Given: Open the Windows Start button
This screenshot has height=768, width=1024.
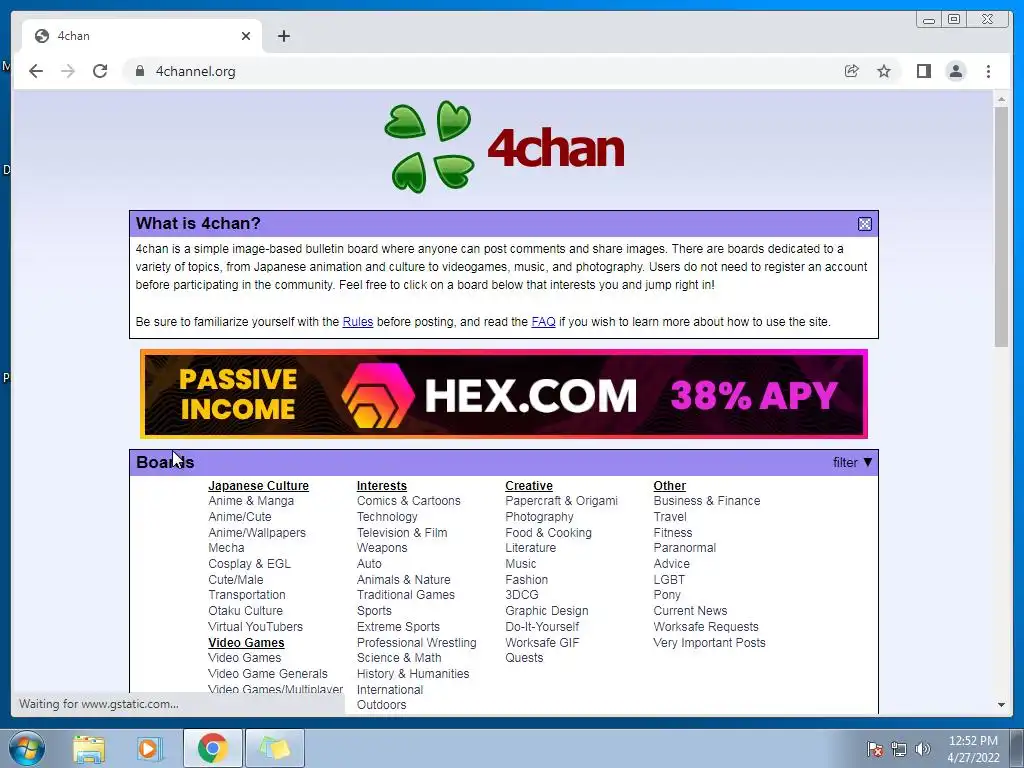Looking at the screenshot, I should click(26, 748).
